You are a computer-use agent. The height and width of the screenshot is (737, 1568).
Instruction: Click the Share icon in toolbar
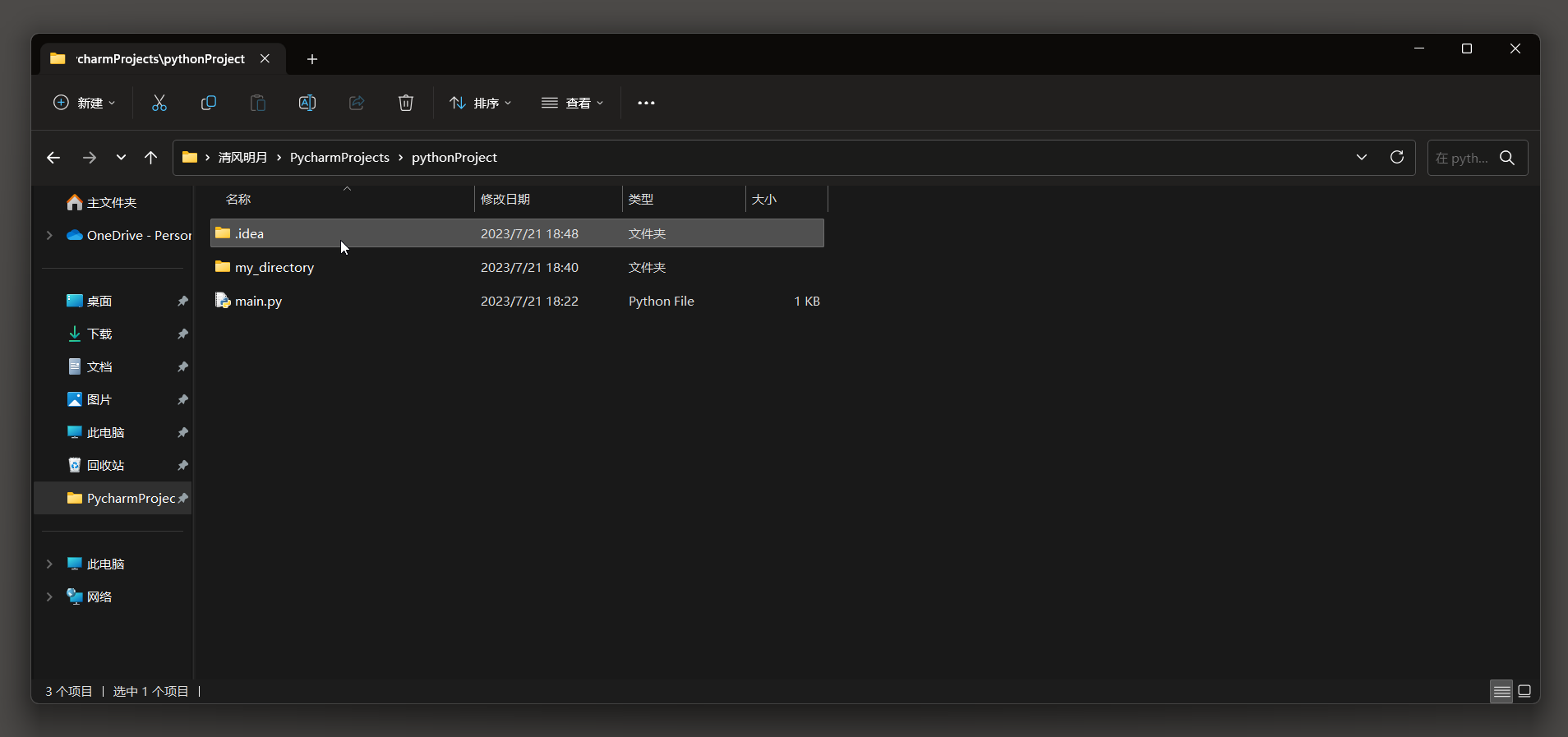pyautogui.click(x=357, y=103)
